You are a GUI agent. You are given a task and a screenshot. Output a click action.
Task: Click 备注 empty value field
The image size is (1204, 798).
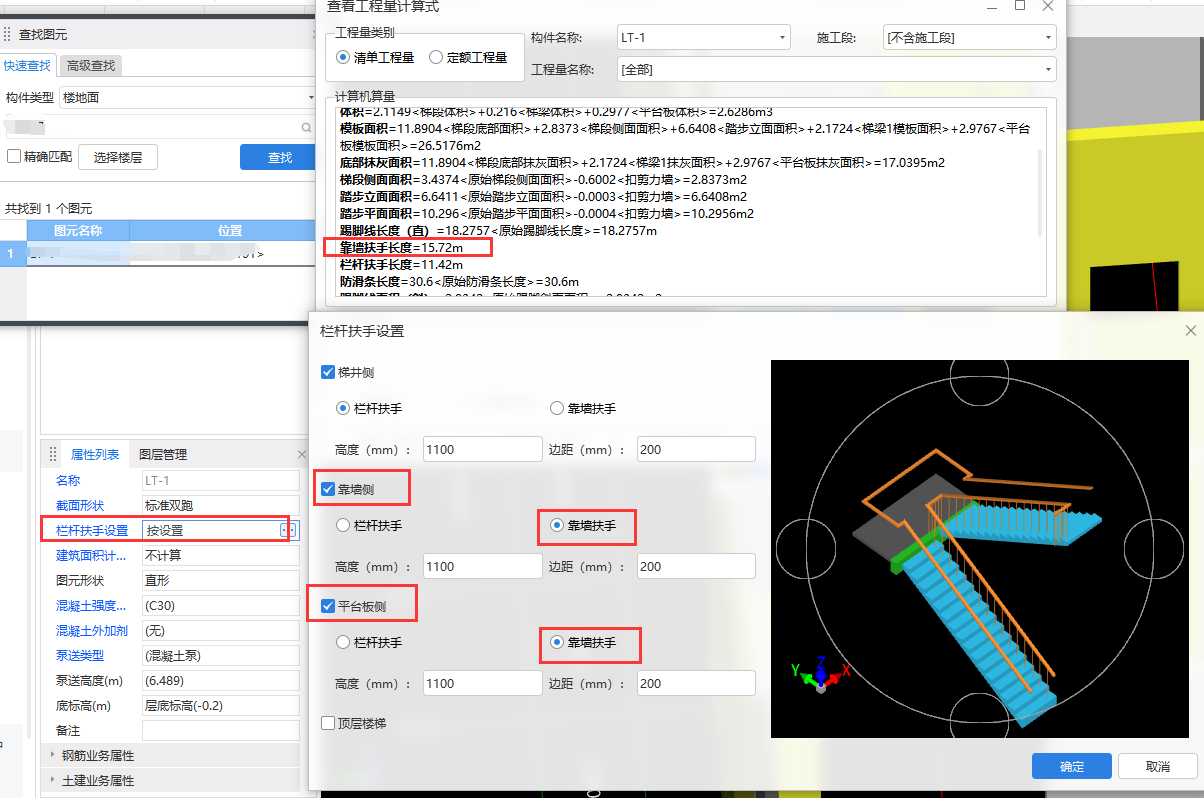(x=220, y=730)
